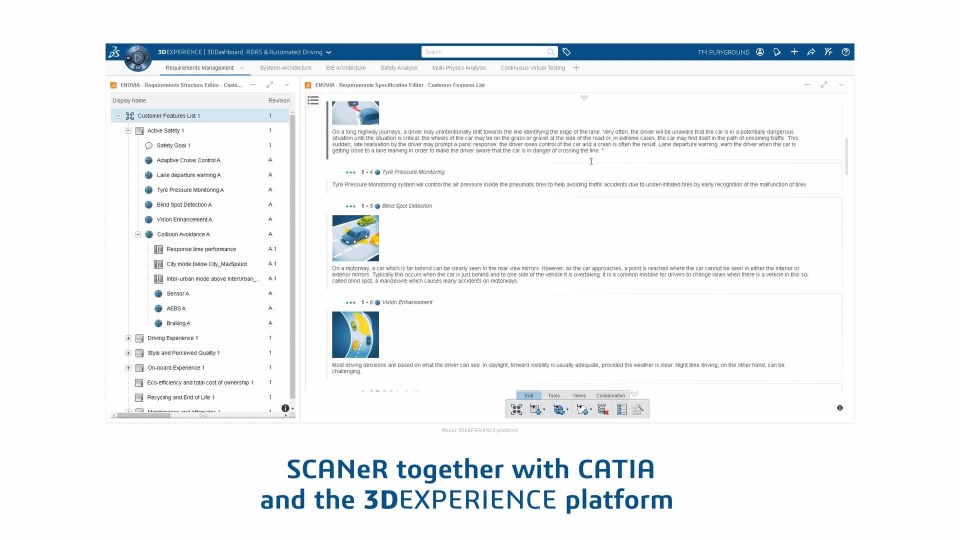
Task: Click the About 3DEXPERIENCE platform link
Action: 480,430
